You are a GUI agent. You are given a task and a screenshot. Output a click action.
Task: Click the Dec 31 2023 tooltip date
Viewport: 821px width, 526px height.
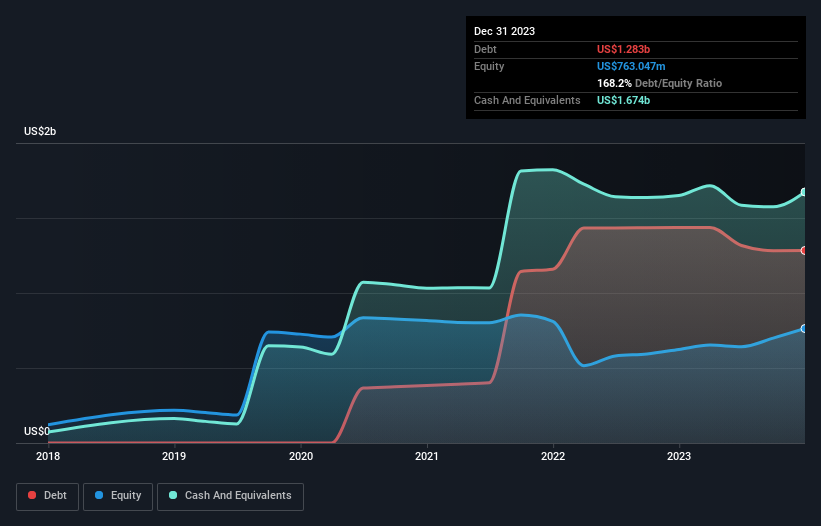click(504, 31)
